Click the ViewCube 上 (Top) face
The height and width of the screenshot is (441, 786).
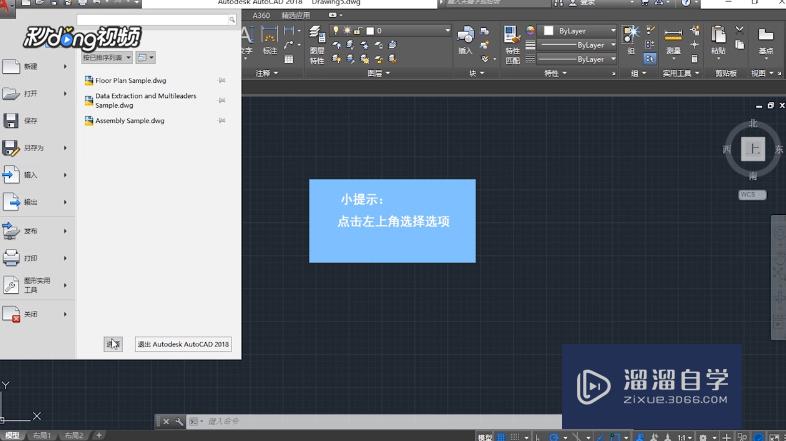tap(753, 149)
